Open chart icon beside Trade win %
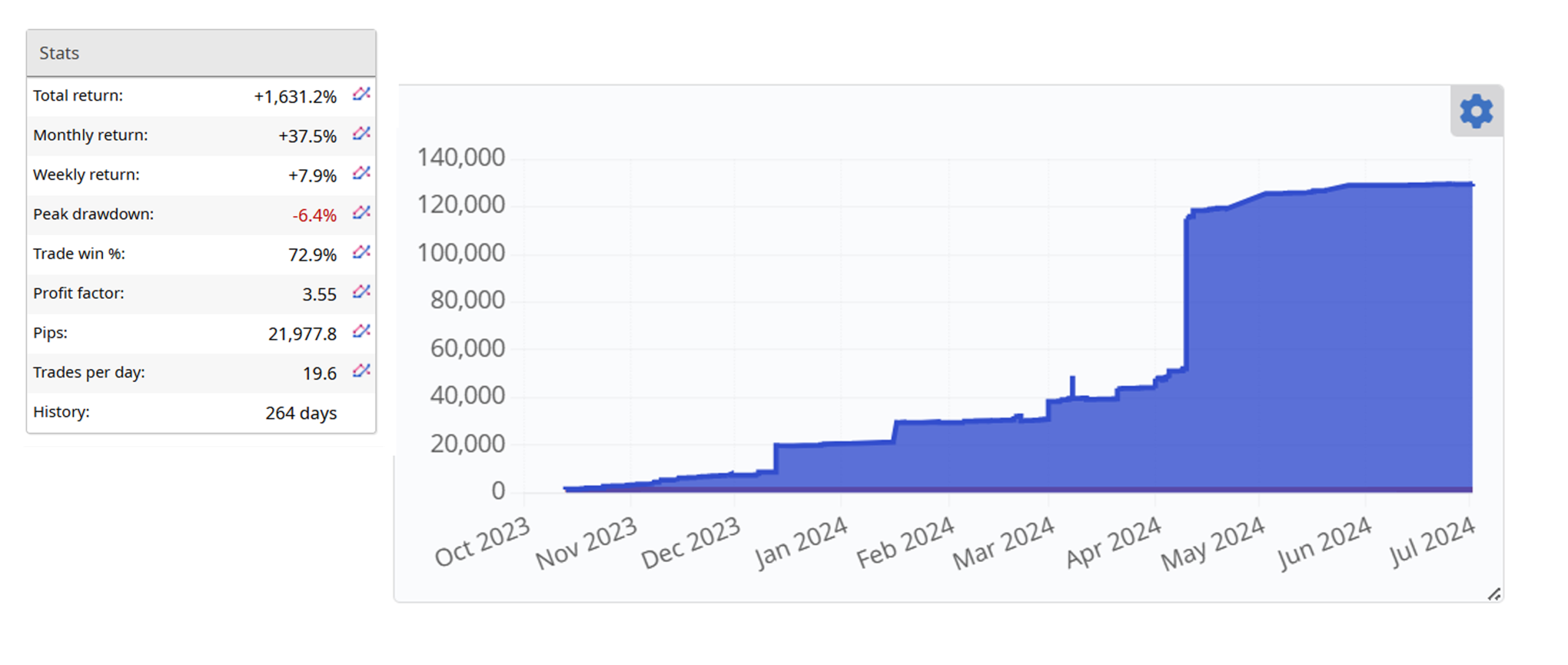This screenshot has height=665, width=1568. [361, 252]
